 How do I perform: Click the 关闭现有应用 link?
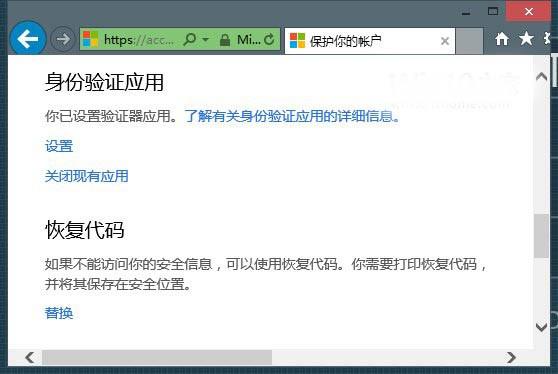point(86,176)
